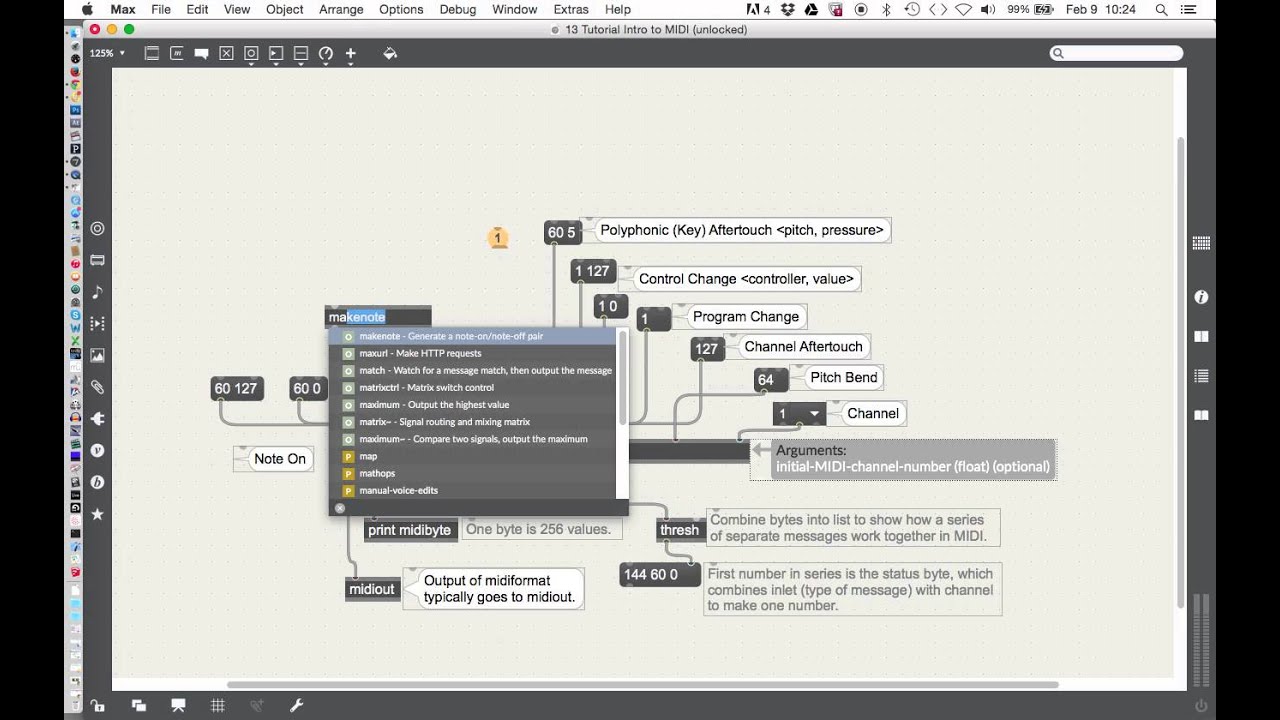Click the makenote object text field
The height and width of the screenshot is (720, 1280).
click(x=378, y=316)
